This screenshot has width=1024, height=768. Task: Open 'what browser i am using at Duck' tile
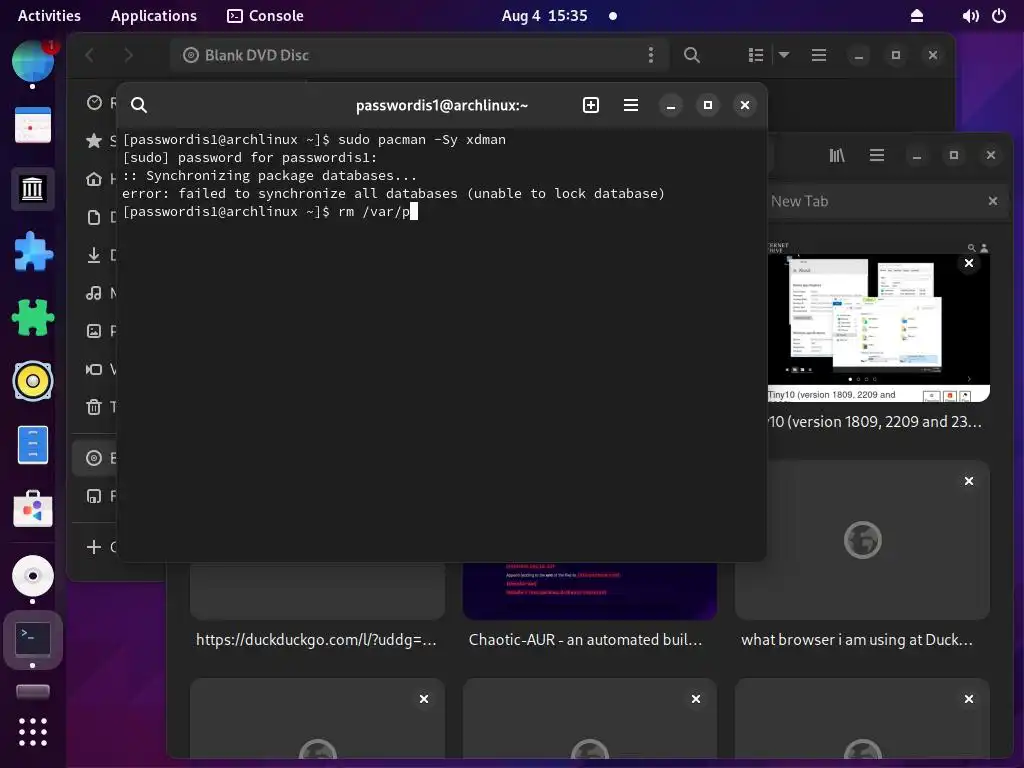tap(862, 540)
